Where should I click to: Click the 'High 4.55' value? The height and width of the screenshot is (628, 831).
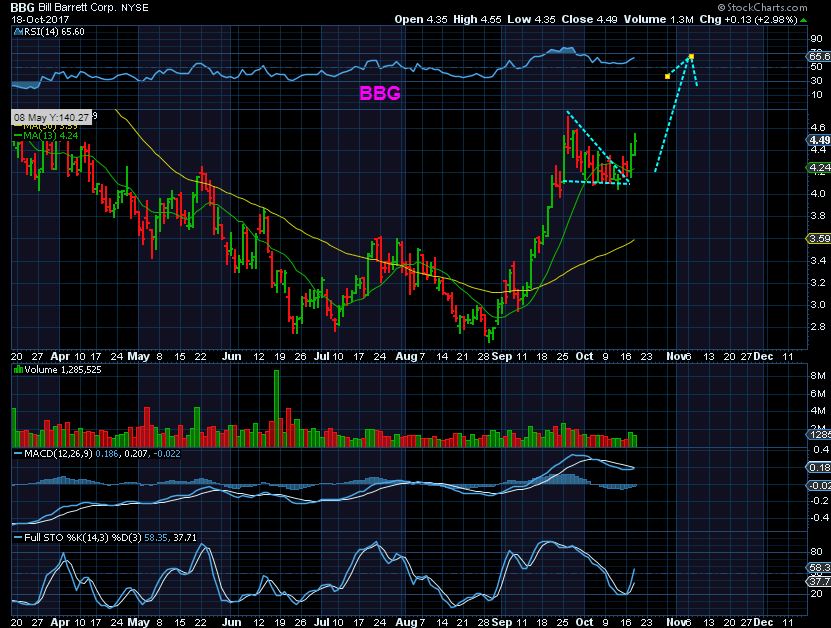point(477,20)
